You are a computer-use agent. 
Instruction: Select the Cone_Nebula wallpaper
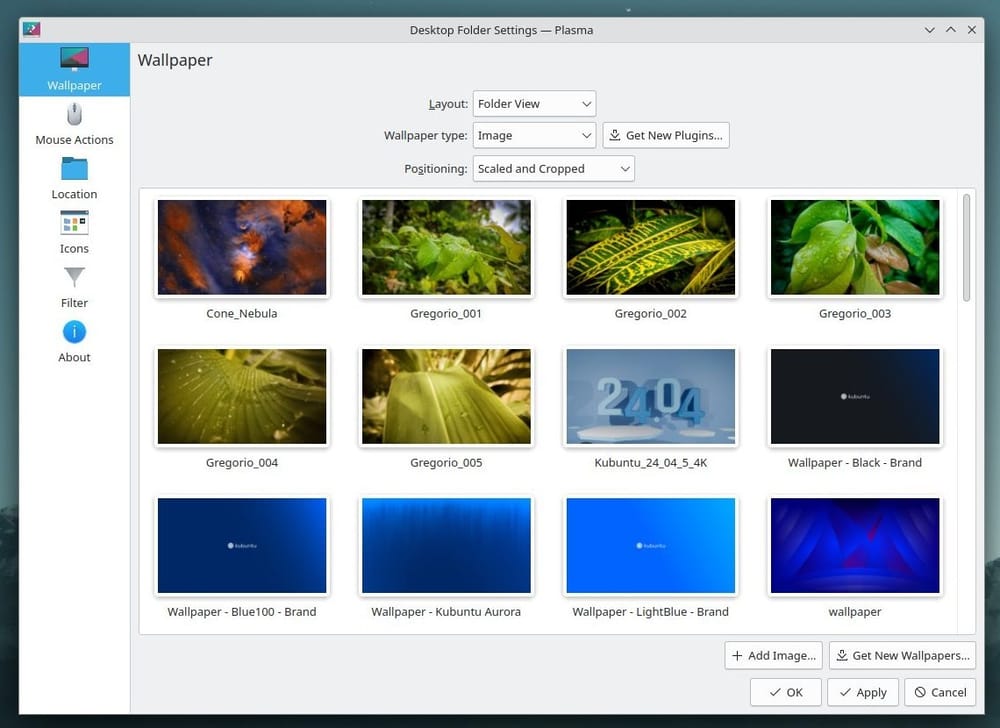pyautogui.click(x=241, y=247)
